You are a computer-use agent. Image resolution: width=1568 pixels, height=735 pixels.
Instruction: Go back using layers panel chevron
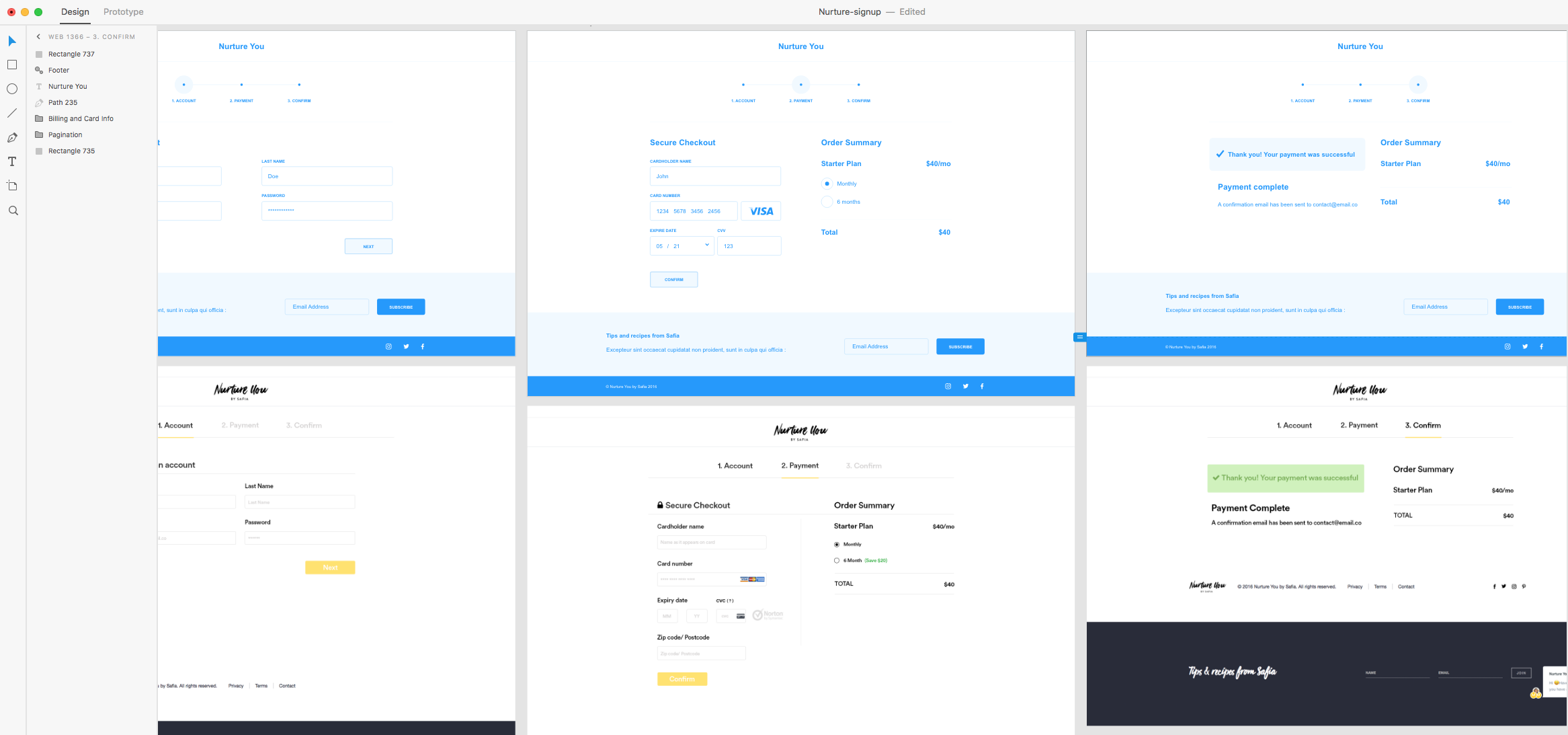coord(38,37)
